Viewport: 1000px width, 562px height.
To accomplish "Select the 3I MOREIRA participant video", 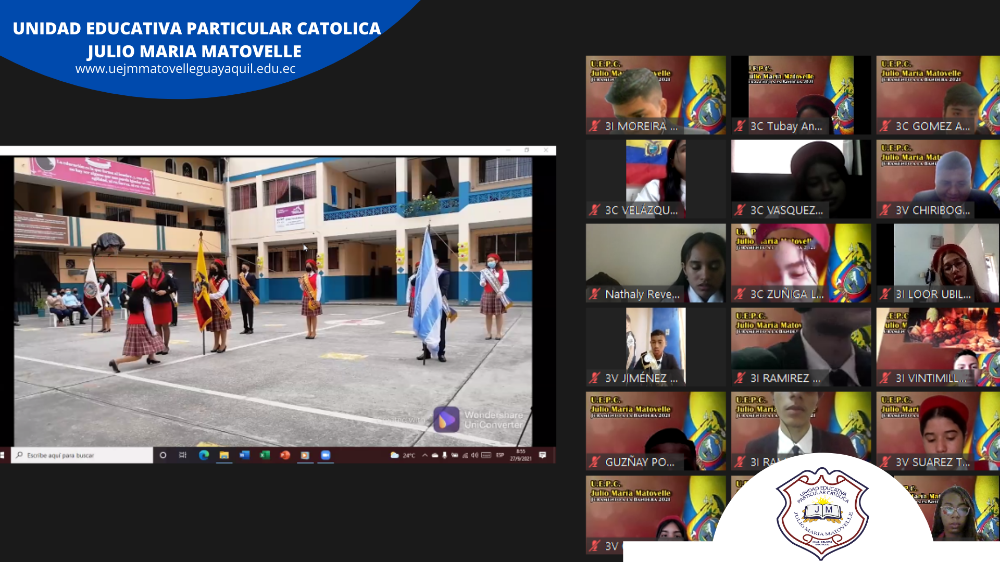I will [x=656, y=95].
